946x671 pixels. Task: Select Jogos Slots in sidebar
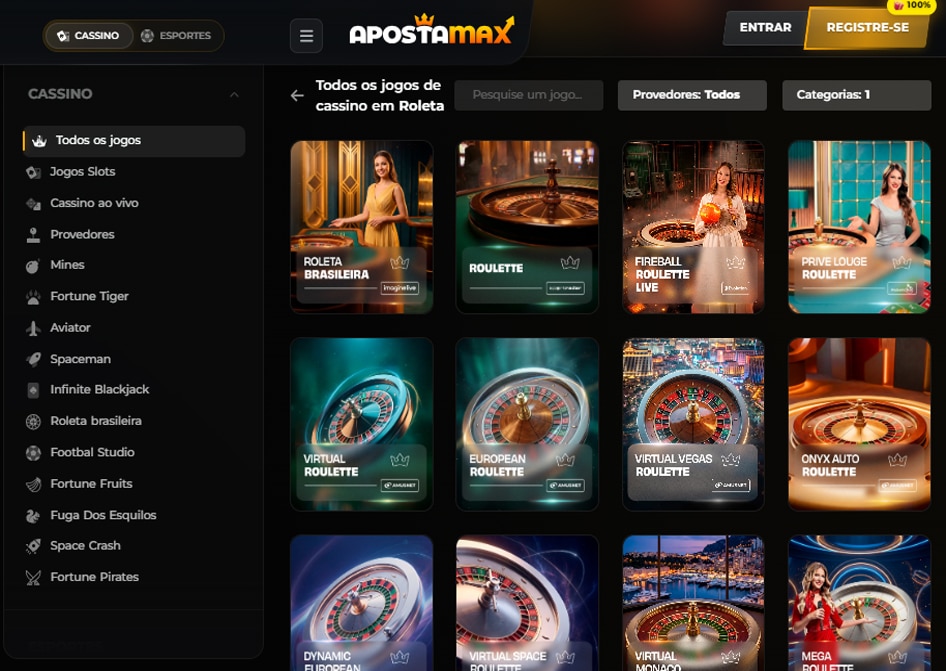click(x=83, y=172)
